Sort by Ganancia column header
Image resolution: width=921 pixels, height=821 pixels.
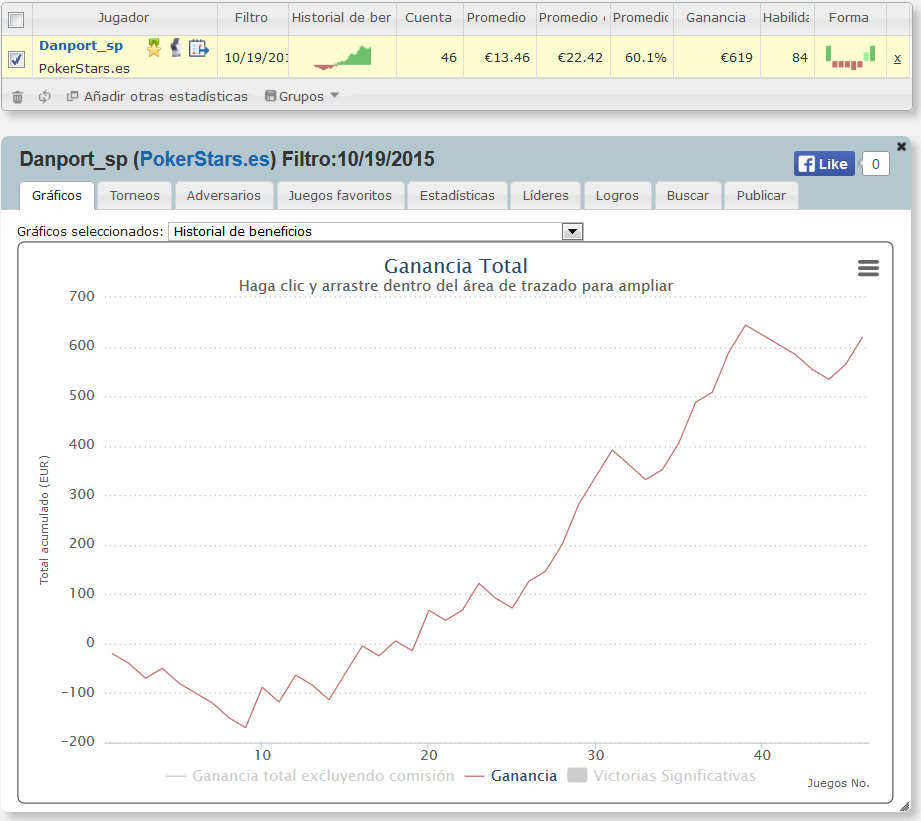click(716, 18)
